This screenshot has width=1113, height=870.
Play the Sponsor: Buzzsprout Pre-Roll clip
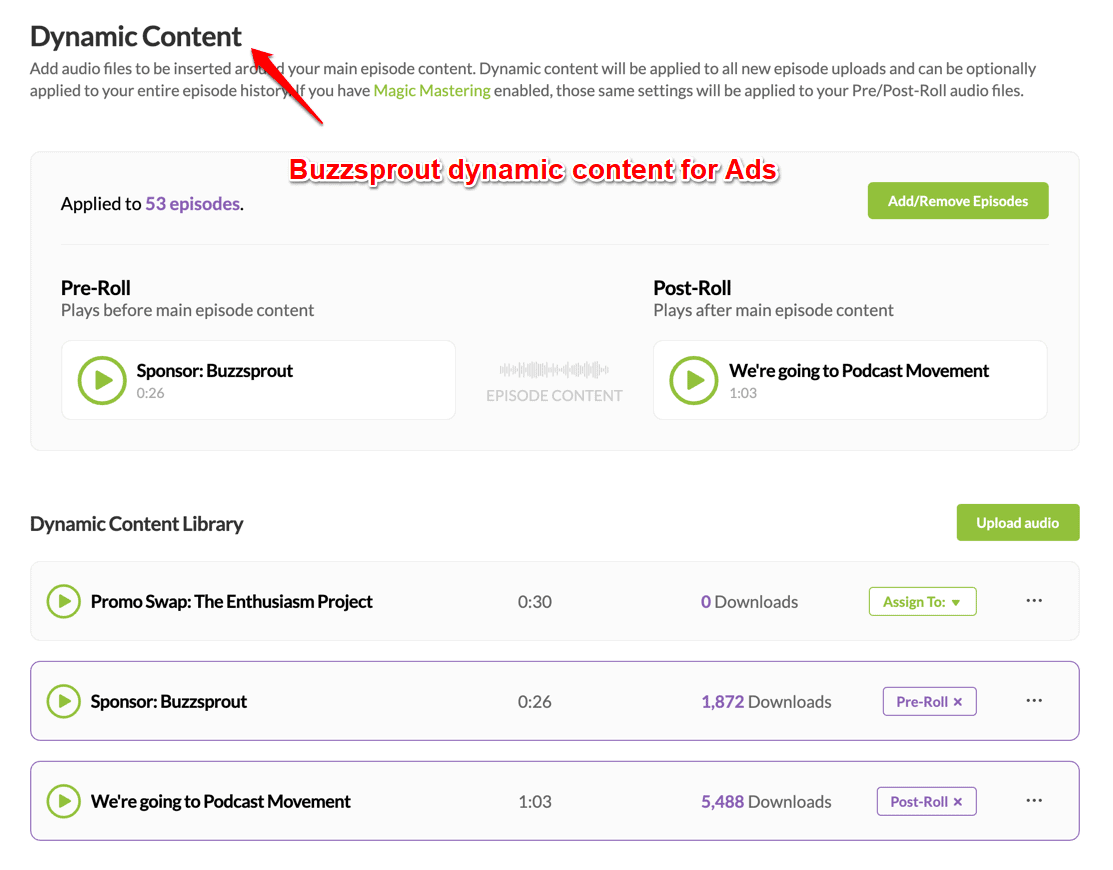101,380
